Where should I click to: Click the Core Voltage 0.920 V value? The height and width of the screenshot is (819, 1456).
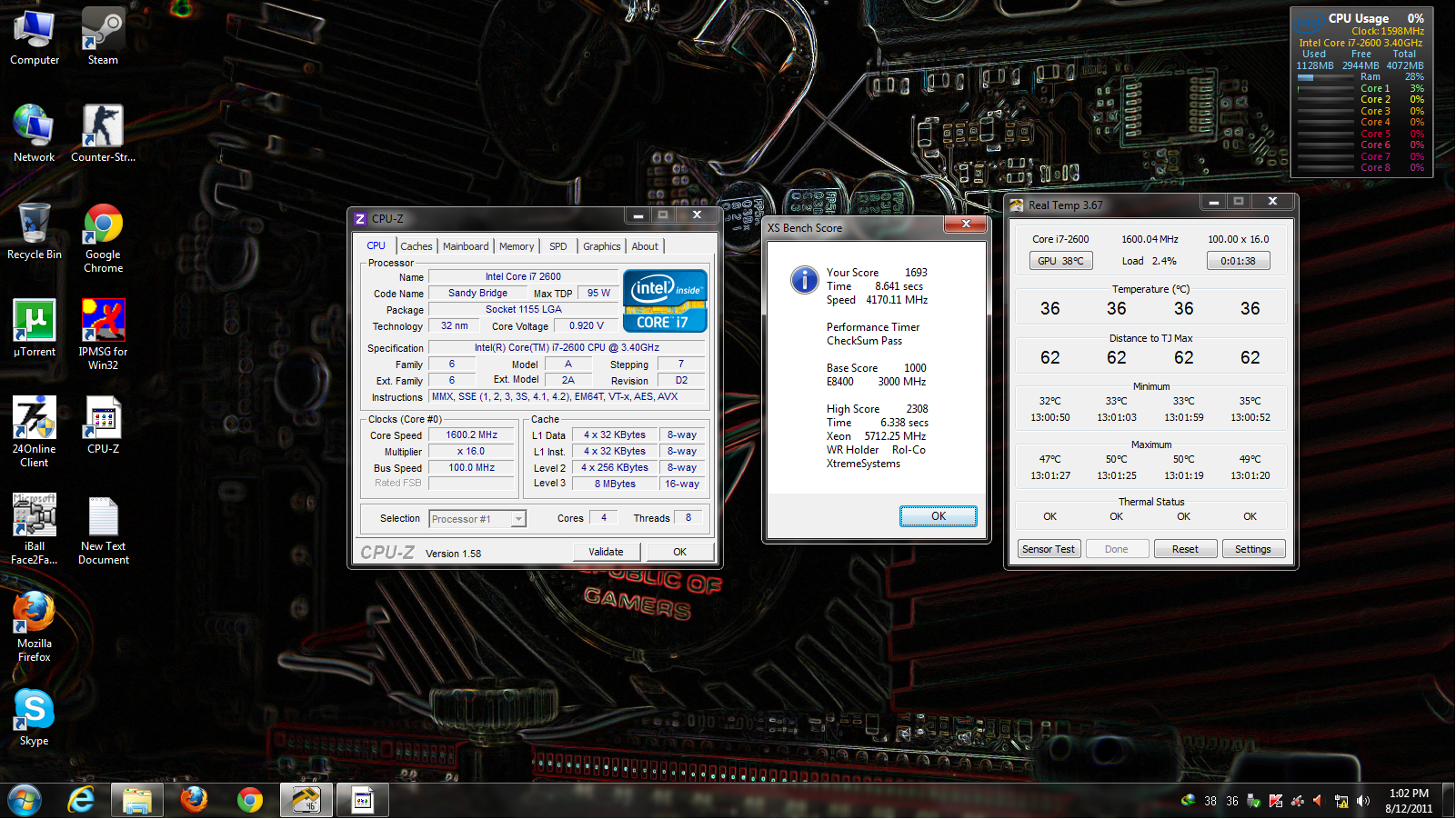587,326
